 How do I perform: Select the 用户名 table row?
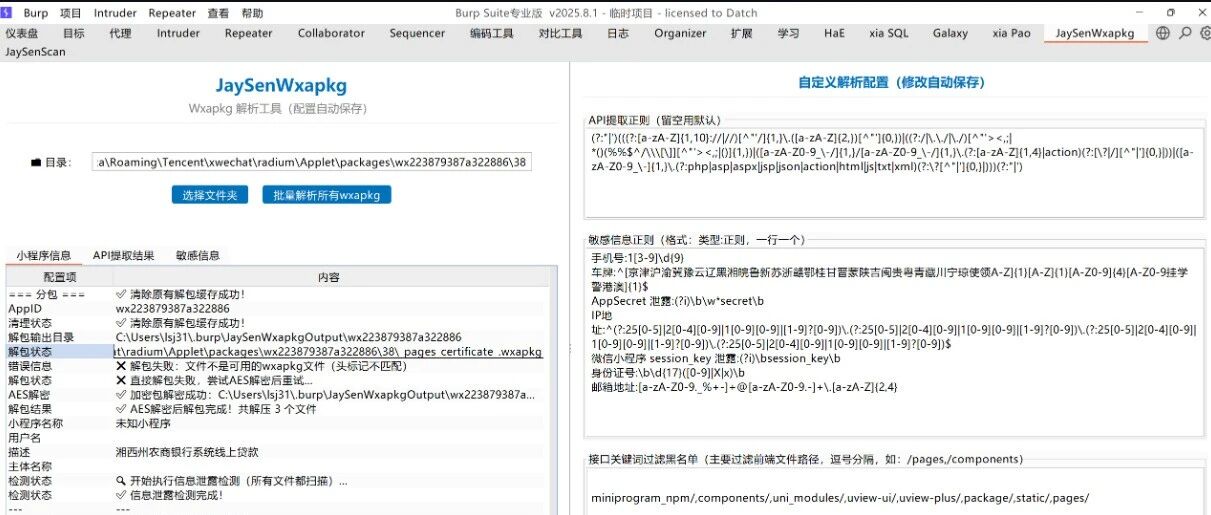pos(278,437)
